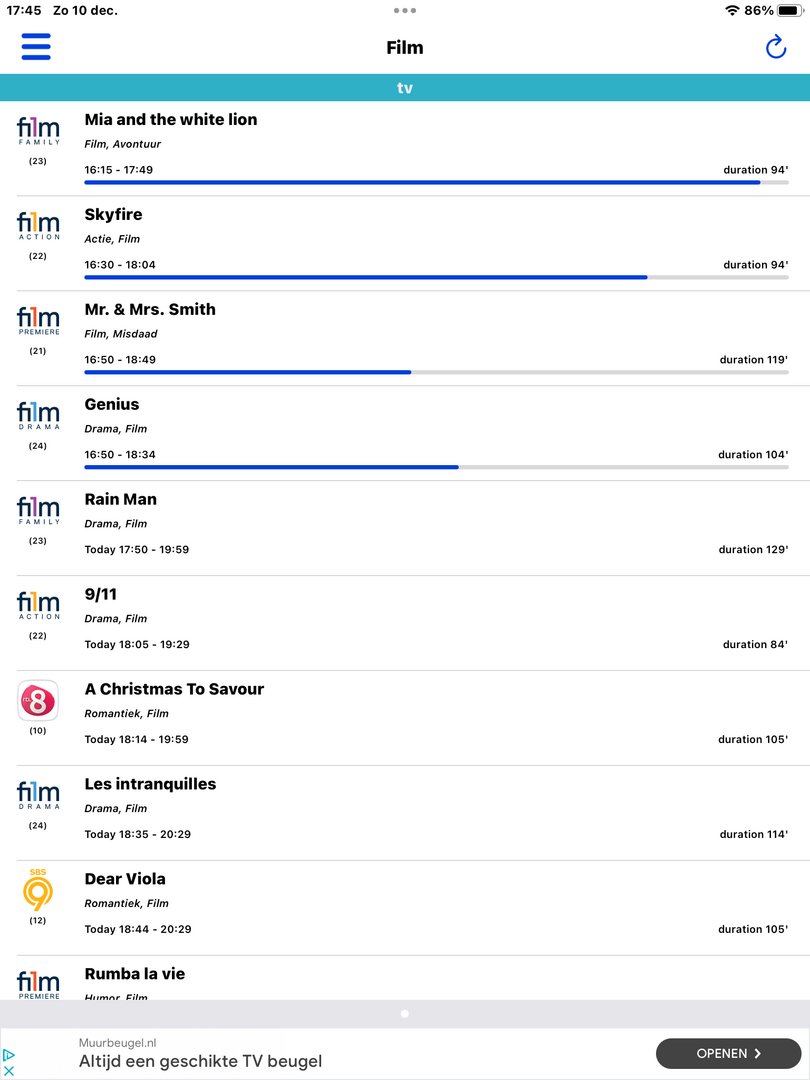Tap the Film Premiere logo beside Mr. & Mrs. Smith
Viewport: 810px width, 1080px height.
point(38,321)
